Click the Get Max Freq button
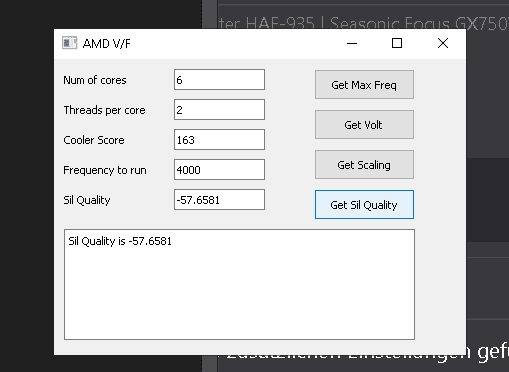This screenshot has height=372, width=509. 364,85
